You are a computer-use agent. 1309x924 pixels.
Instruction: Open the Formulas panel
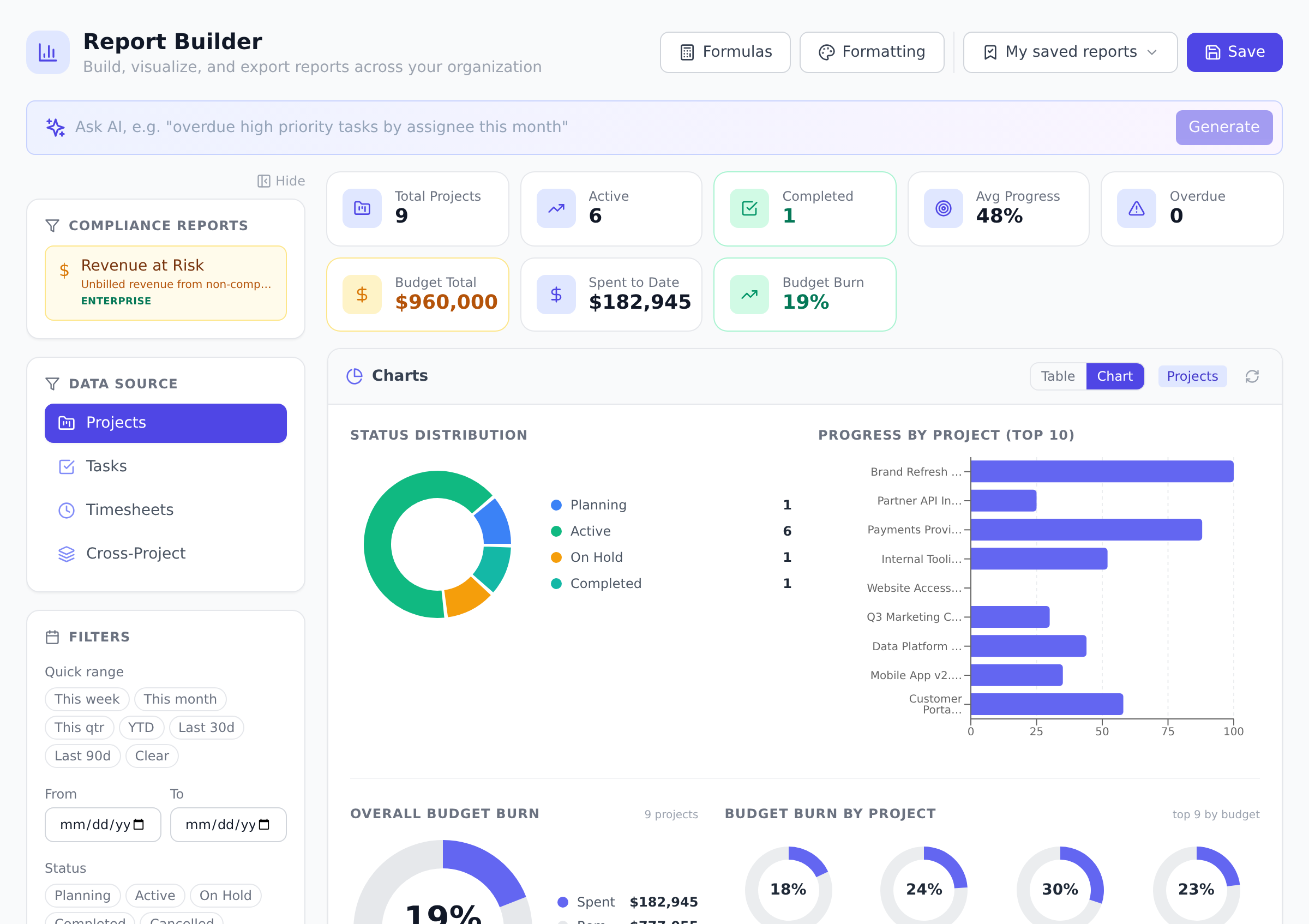[725, 52]
